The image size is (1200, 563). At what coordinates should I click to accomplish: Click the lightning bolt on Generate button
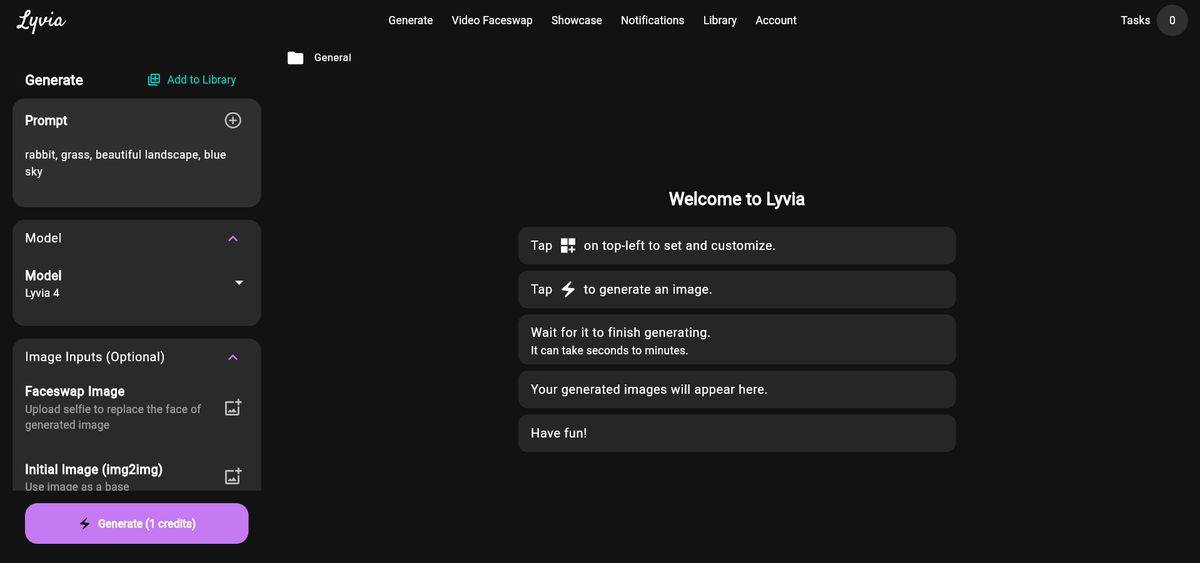[x=85, y=524]
